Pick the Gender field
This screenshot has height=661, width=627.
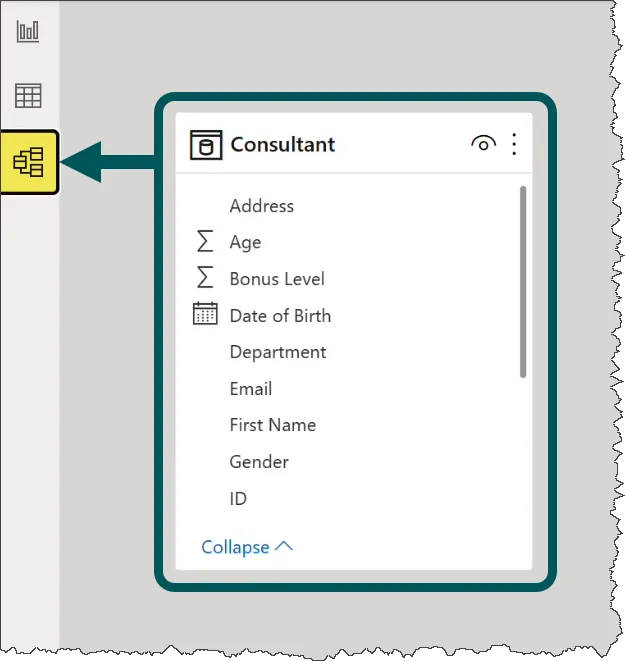point(259,462)
